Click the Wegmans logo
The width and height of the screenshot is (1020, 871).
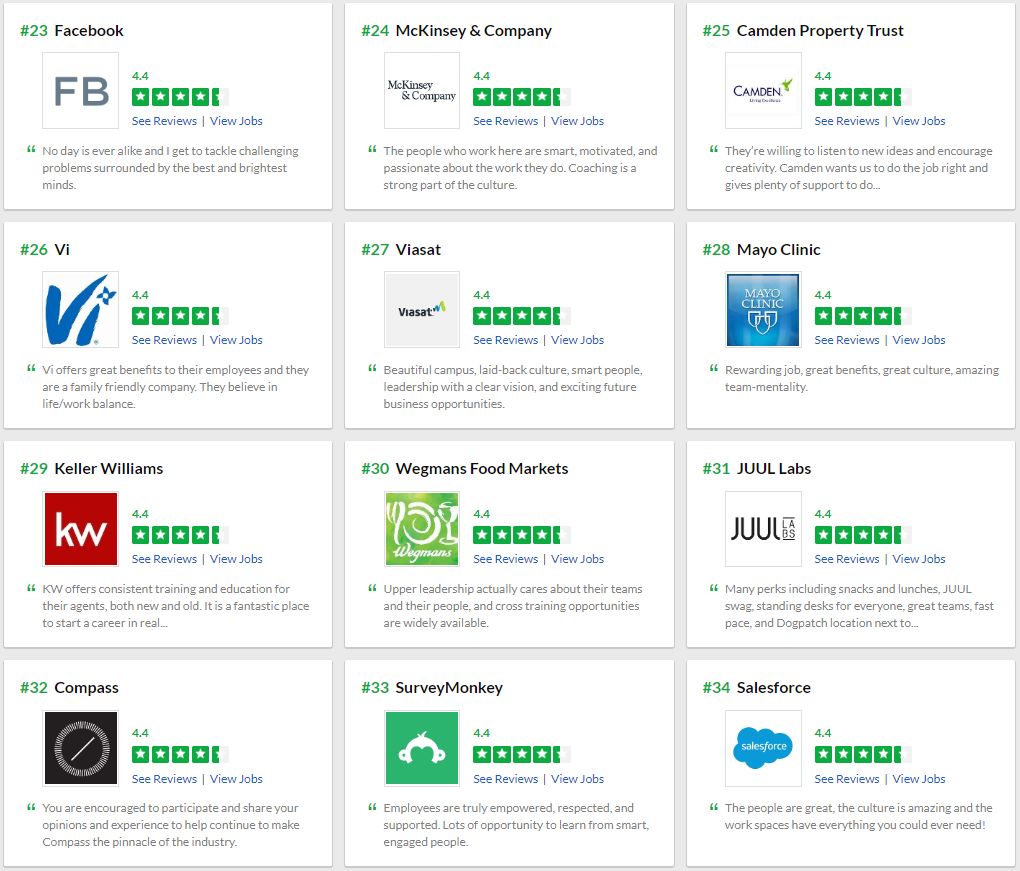pos(422,529)
